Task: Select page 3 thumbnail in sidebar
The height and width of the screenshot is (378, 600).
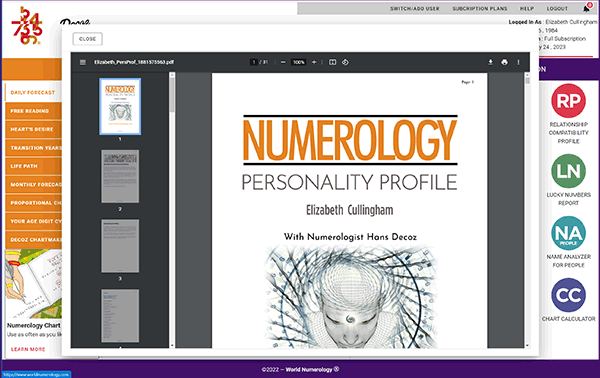Action: 120,246
